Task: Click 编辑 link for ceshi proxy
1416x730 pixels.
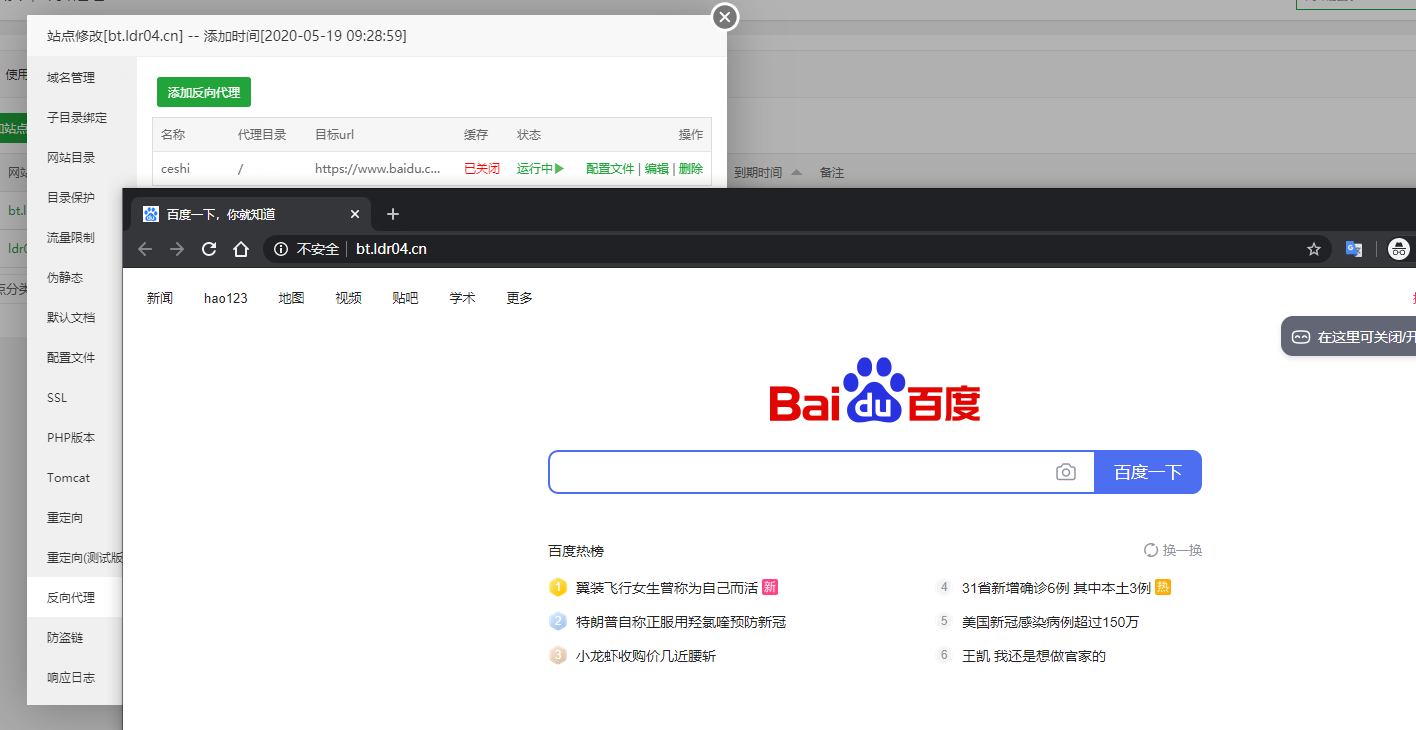Action: tap(656, 169)
